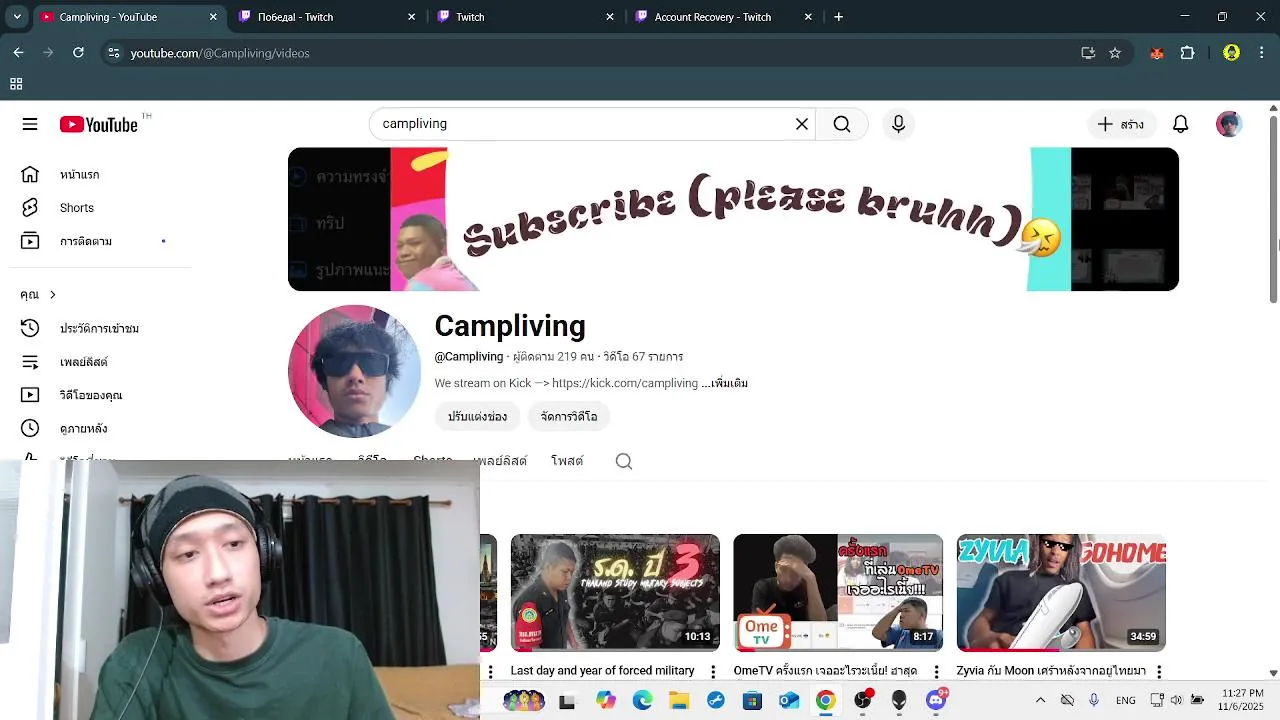Image resolution: width=1280 pixels, height=720 pixels.
Task: Open the browser extensions puzzle icon
Action: (x=1188, y=53)
